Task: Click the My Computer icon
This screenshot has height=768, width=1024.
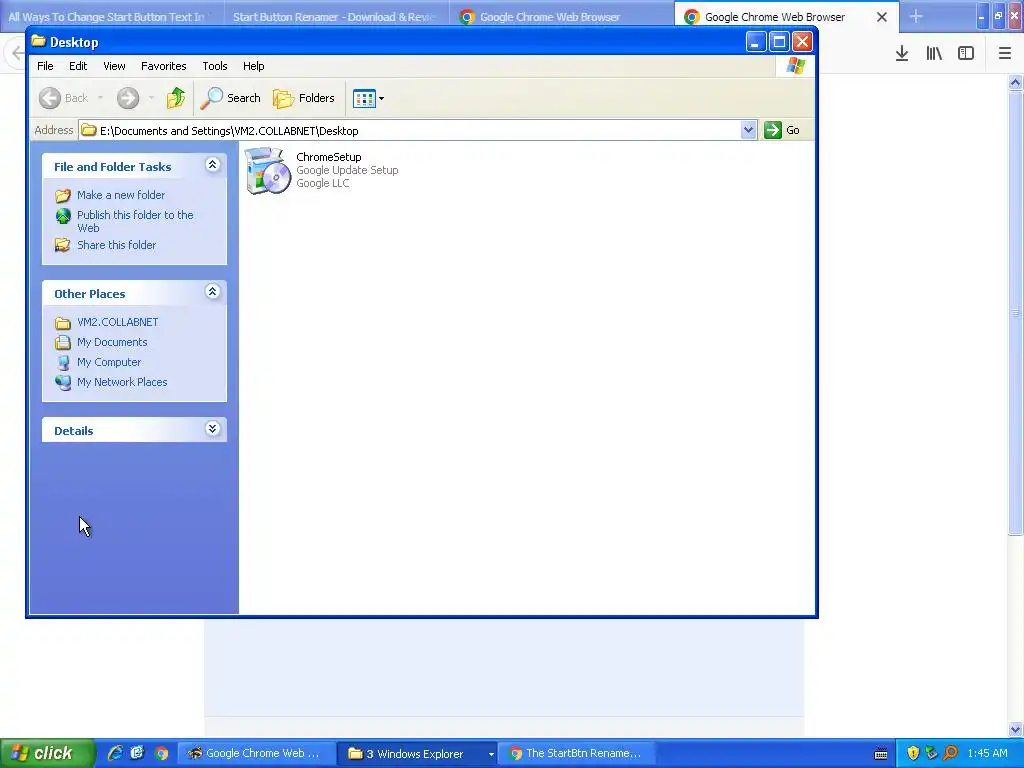Action: click(x=63, y=362)
